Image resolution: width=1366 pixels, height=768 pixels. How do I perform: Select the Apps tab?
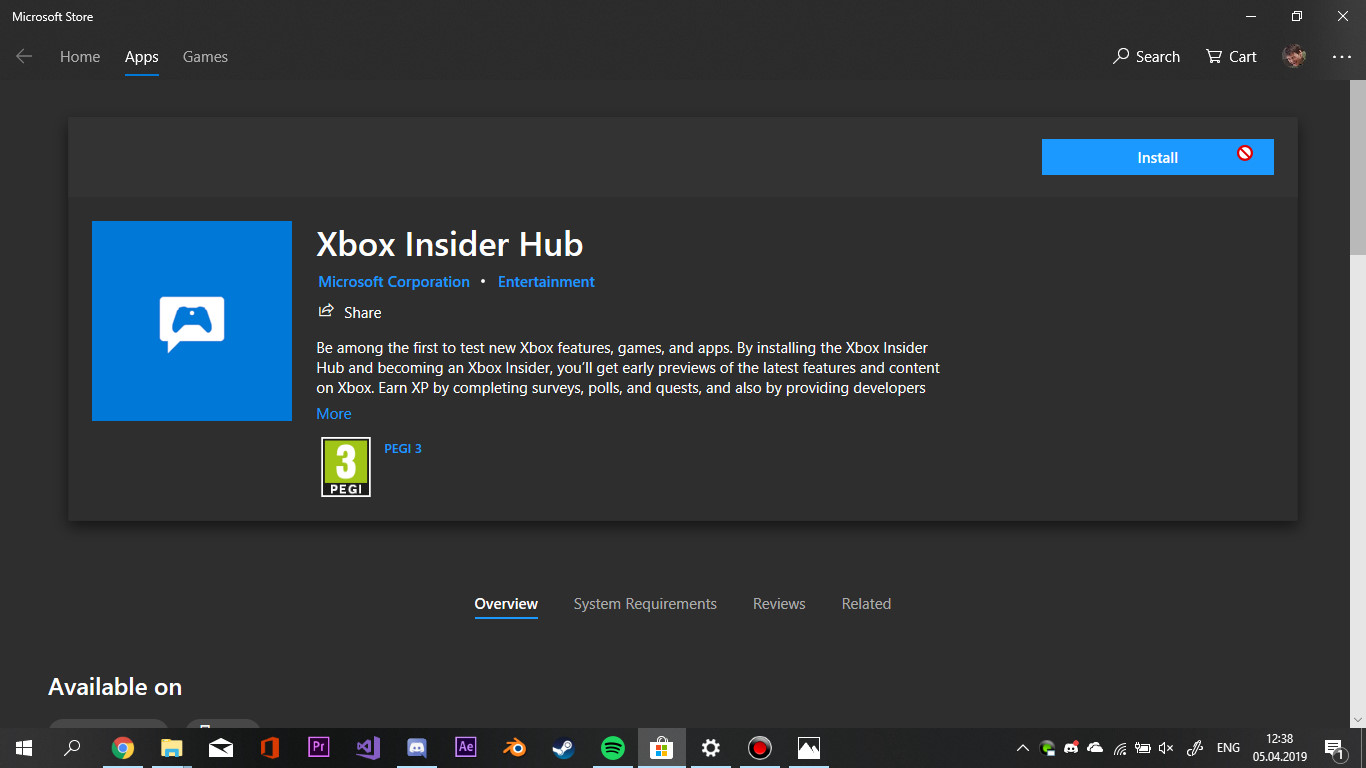coord(142,57)
